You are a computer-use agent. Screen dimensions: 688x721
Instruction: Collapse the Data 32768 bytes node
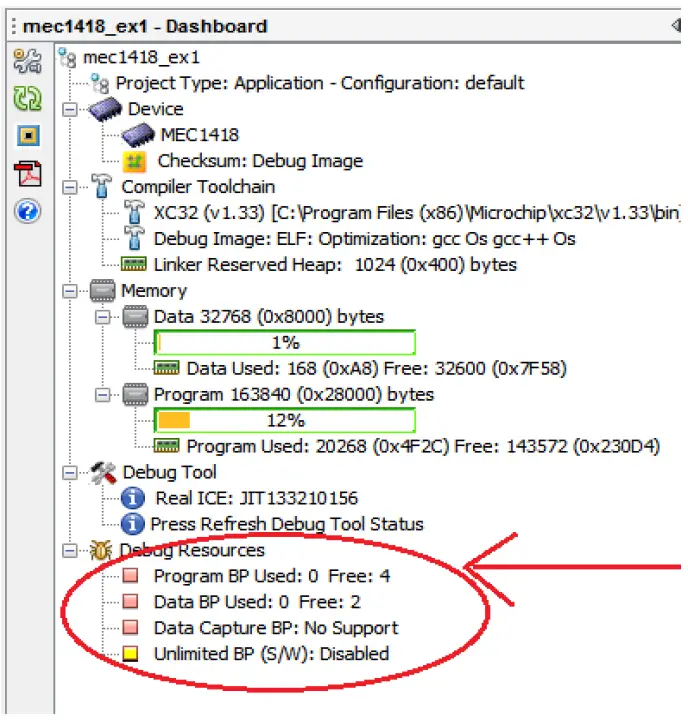click(x=102, y=317)
